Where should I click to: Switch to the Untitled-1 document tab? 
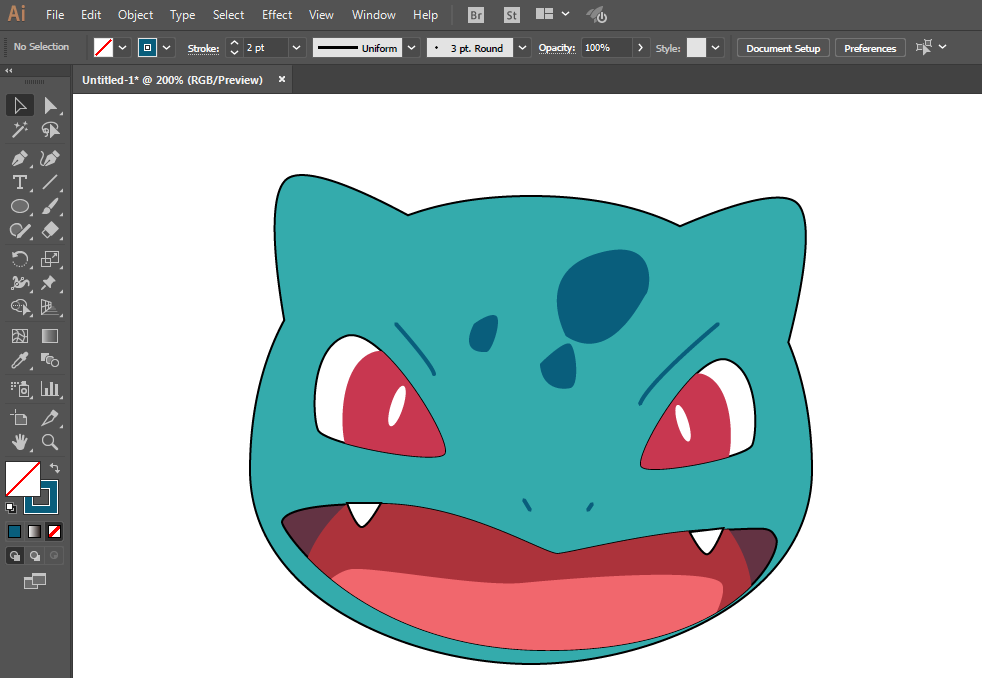(x=172, y=80)
